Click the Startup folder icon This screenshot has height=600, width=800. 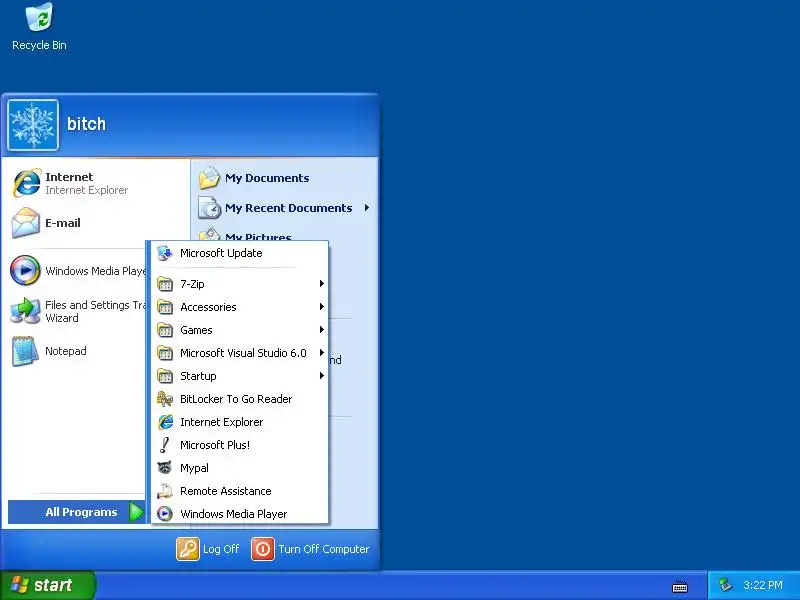(x=165, y=376)
